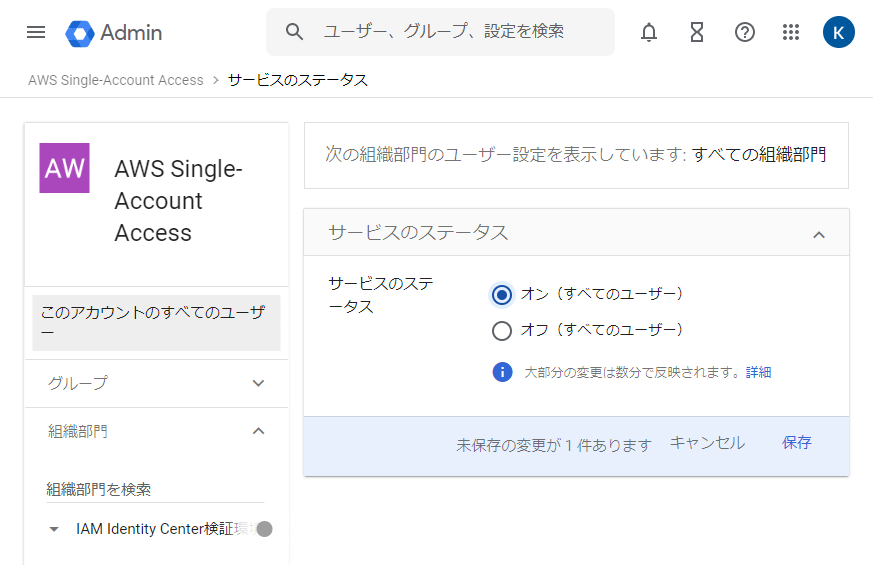Select オン（すべてのユーザー） radio button

[502, 294]
